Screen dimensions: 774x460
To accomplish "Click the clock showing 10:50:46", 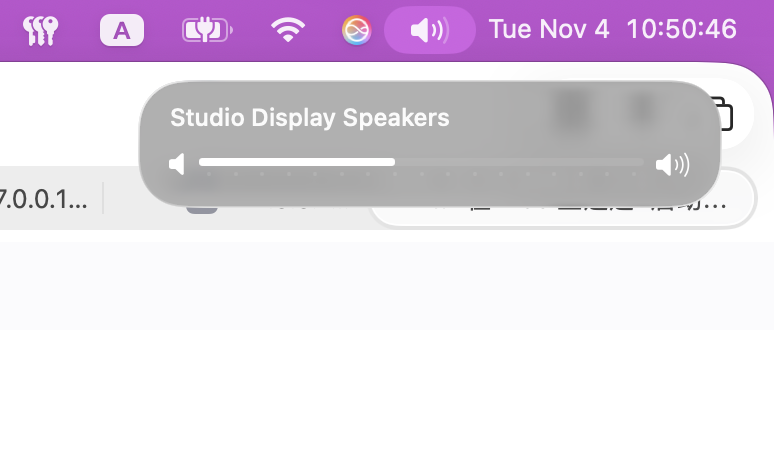I will tap(682, 29).
